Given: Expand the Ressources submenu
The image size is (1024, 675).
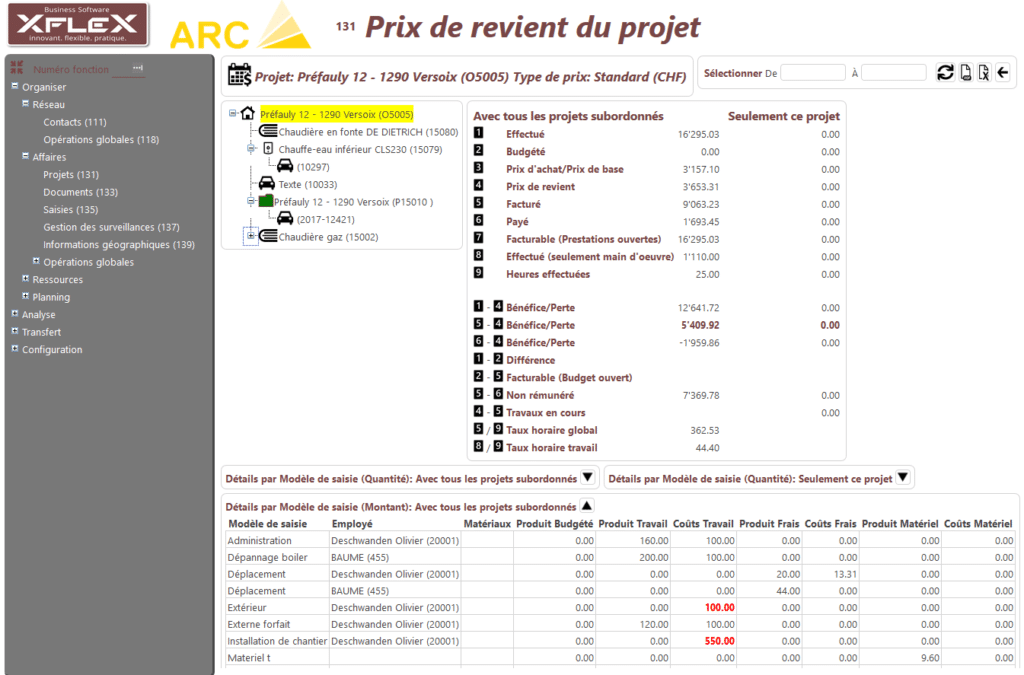Looking at the screenshot, I should point(25,279).
